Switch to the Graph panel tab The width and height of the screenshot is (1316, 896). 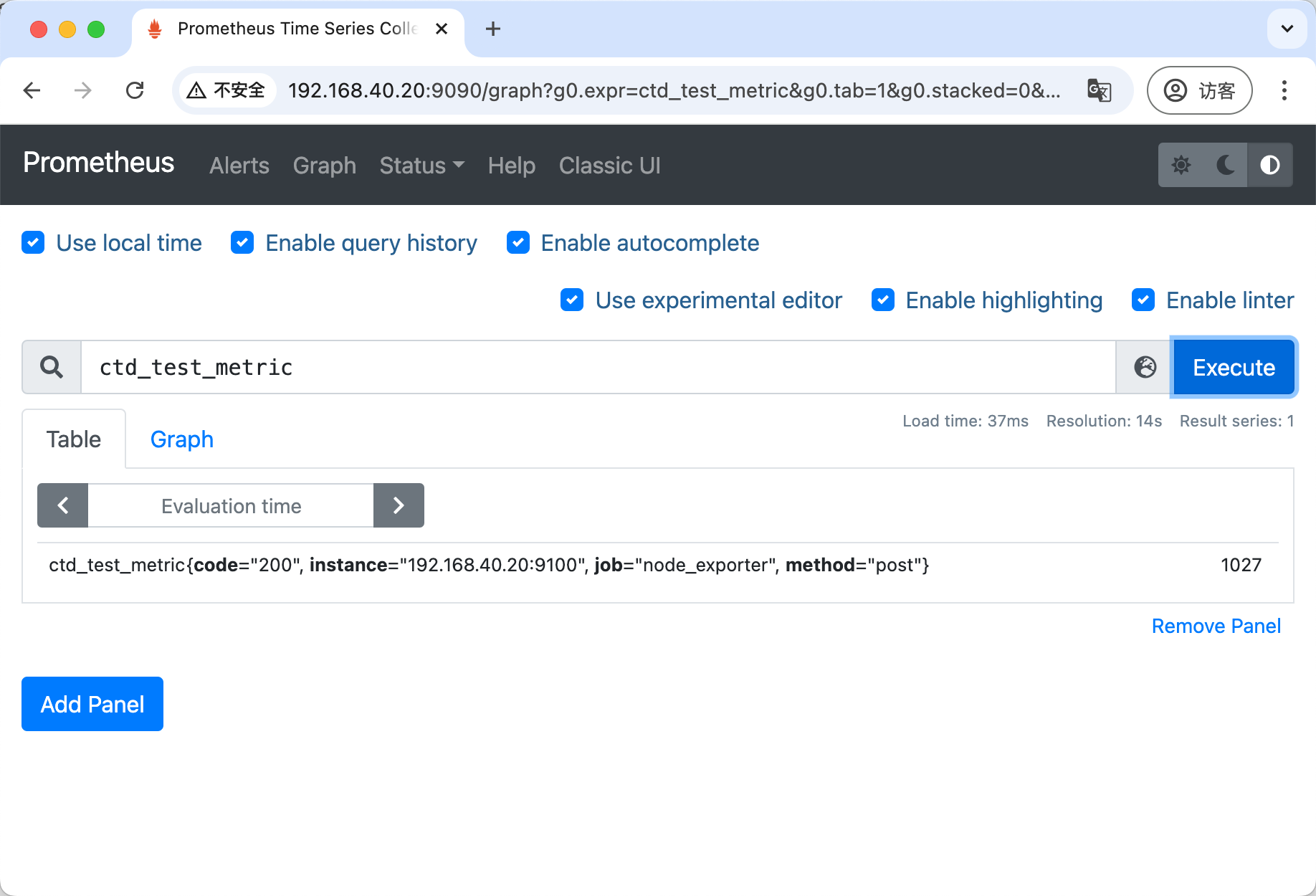(181, 439)
